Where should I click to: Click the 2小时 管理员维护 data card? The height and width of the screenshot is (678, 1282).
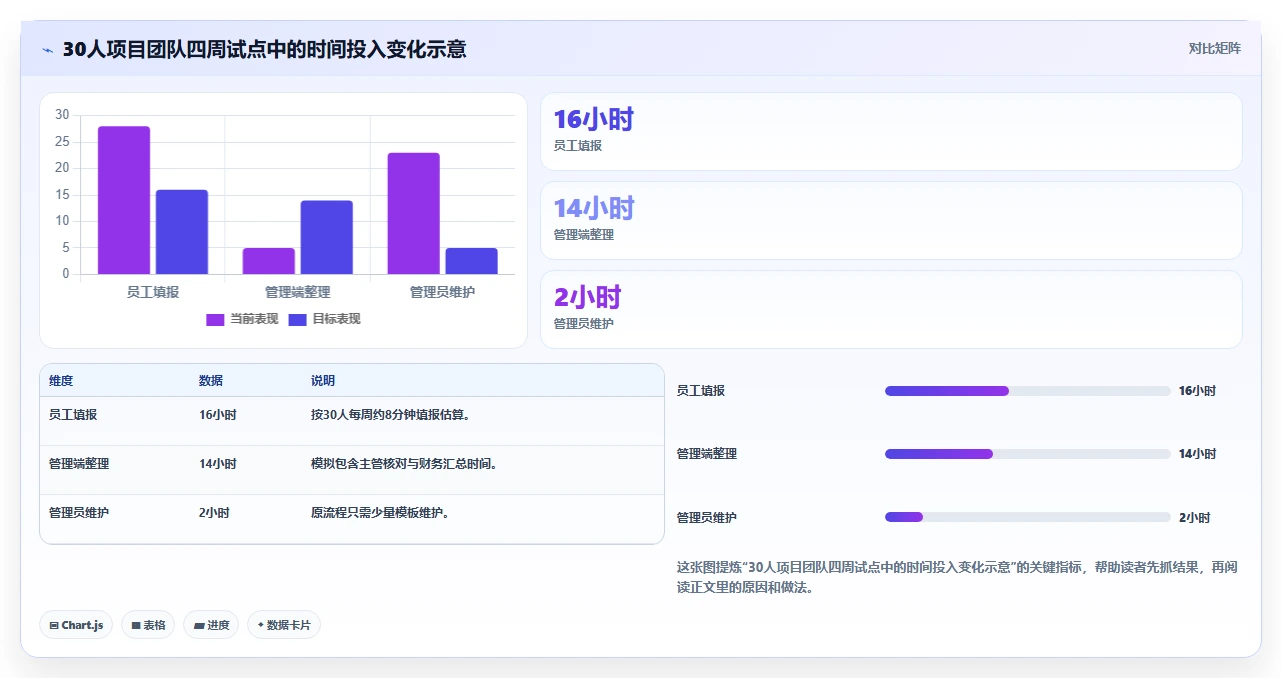(x=891, y=310)
